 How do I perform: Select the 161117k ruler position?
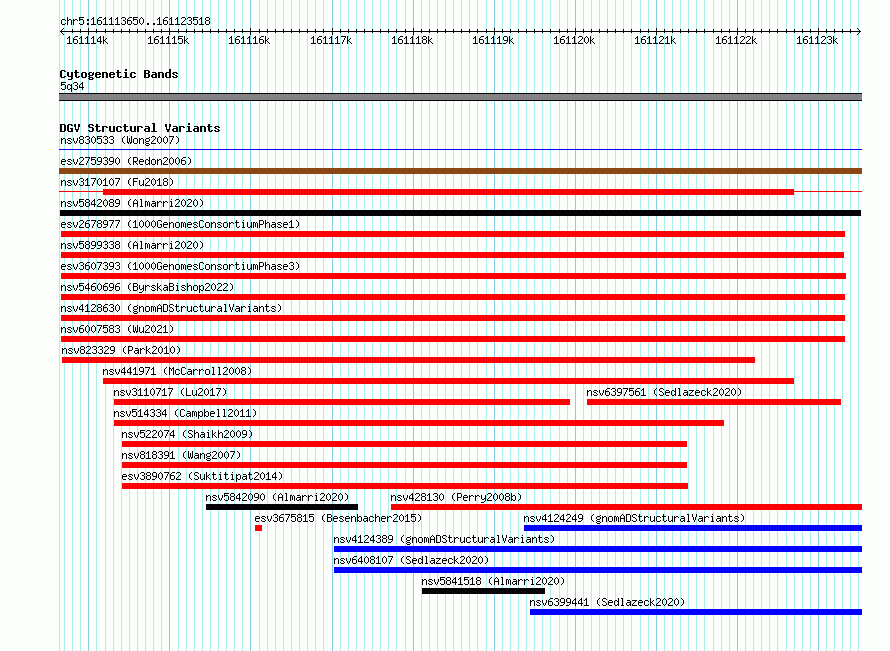point(331,40)
